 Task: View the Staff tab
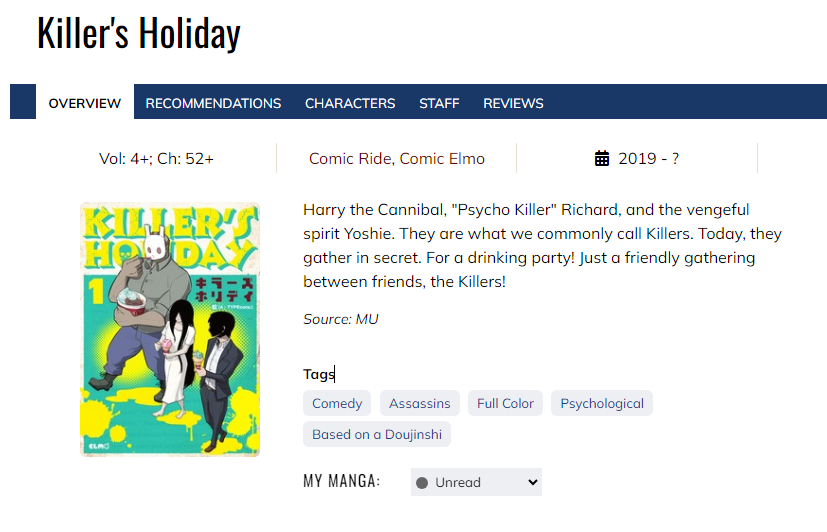coord(439,103)
